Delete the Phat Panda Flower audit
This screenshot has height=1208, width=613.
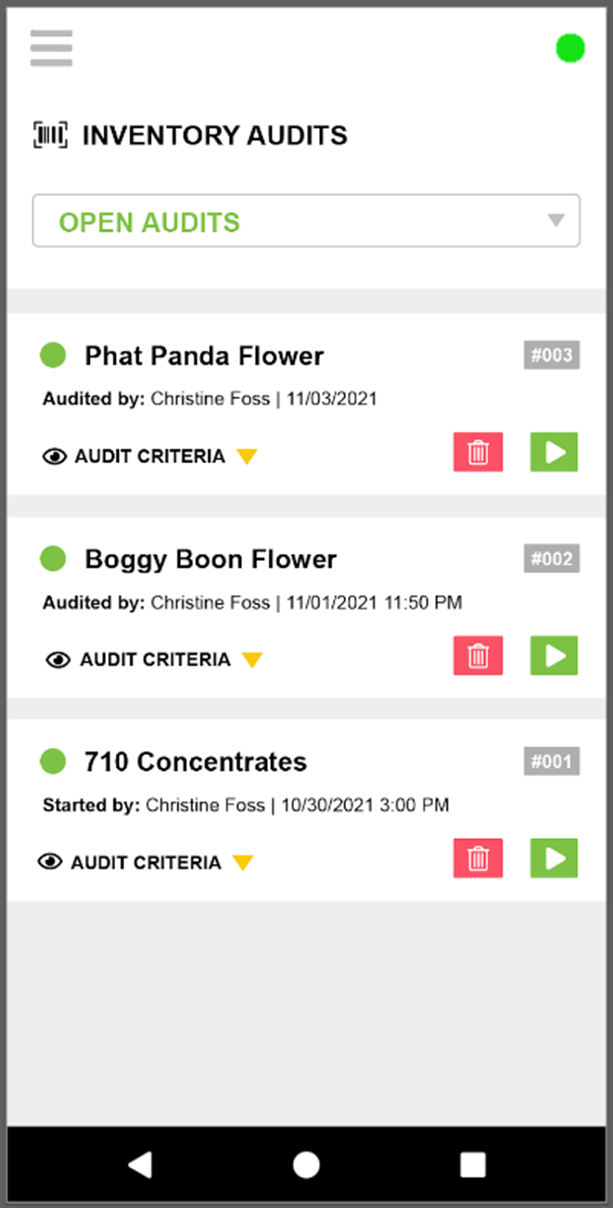pyautogui.click(x=478, y=452)
